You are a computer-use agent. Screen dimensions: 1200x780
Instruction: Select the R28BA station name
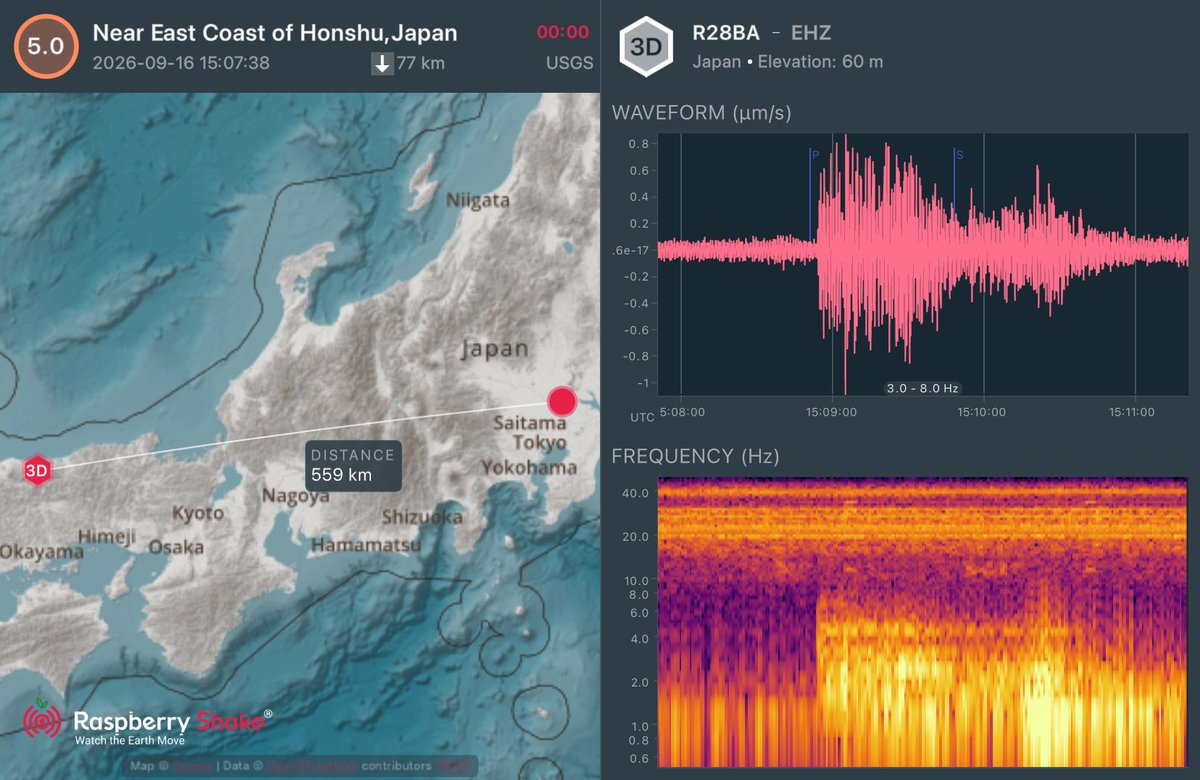coord(725,32)
